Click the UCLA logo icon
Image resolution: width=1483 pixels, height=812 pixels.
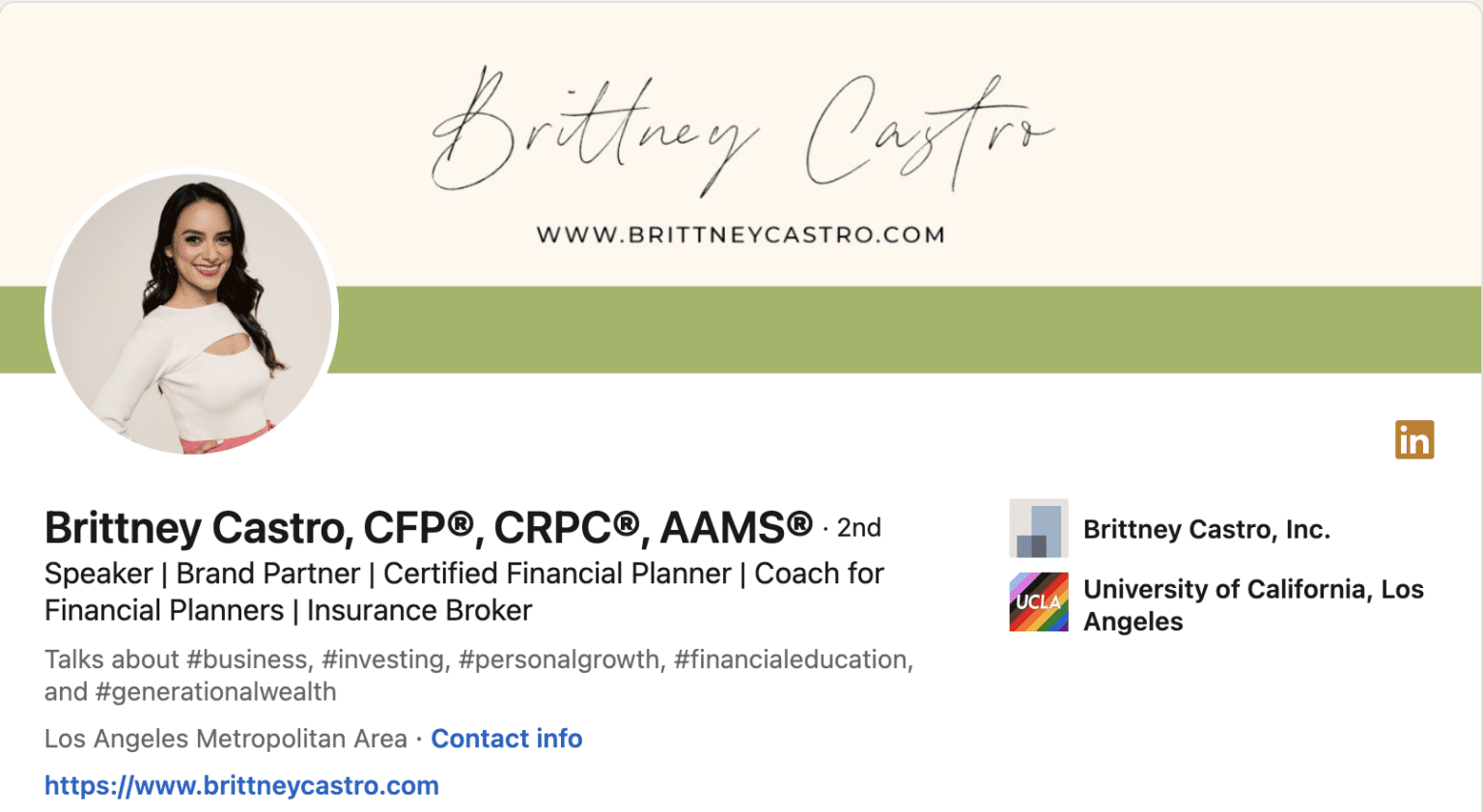coord(1038,602)
